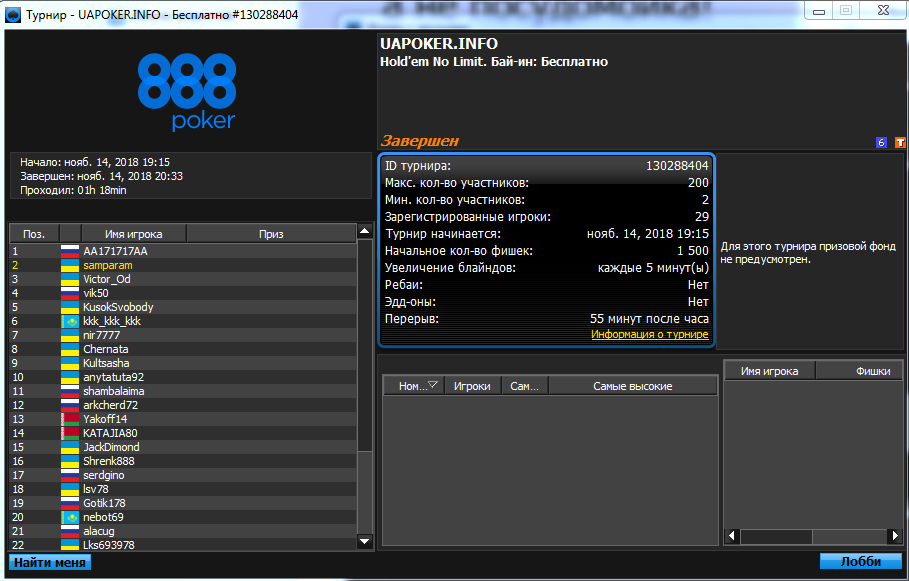Select player Shrenk888 row
The width and height of the screenshot is (909, 581).
coord(183,461)
